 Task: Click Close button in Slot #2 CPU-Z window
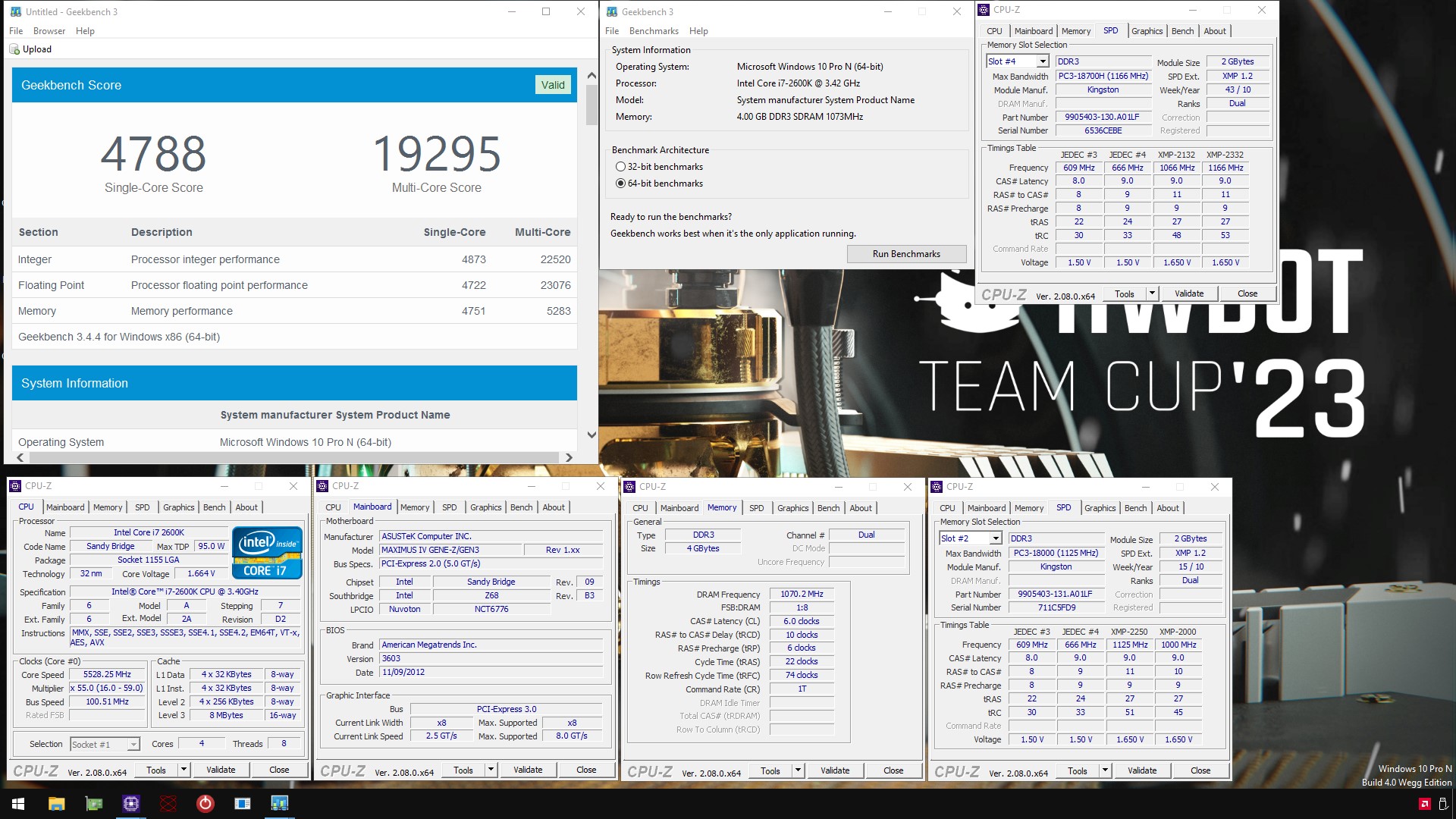point(1200,770)
